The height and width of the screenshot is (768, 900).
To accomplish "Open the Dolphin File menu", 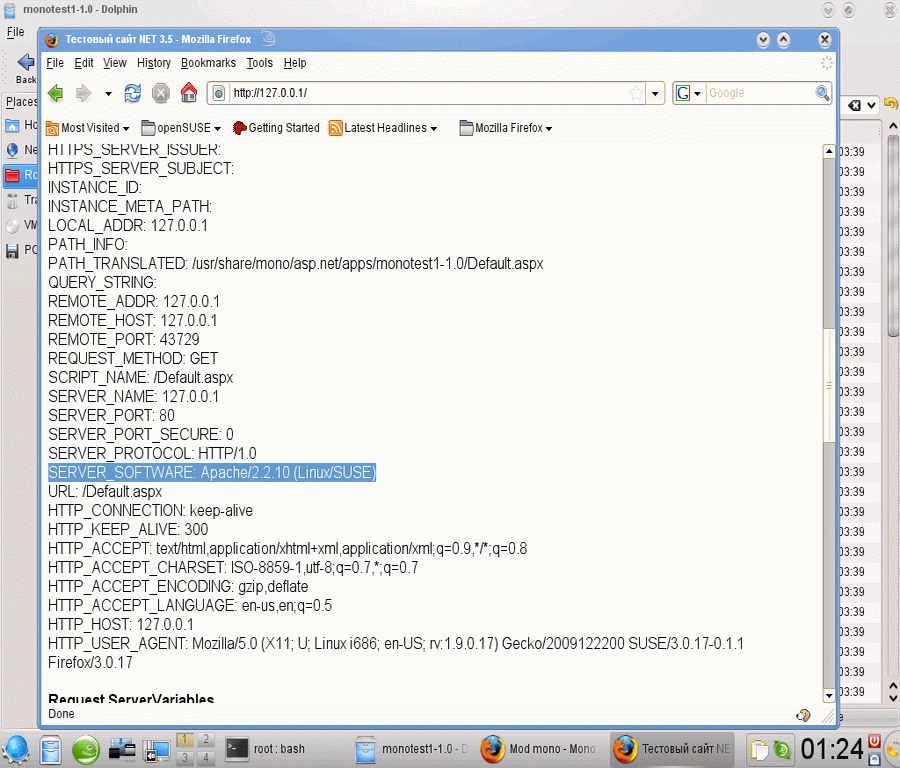I will (15, 32).
